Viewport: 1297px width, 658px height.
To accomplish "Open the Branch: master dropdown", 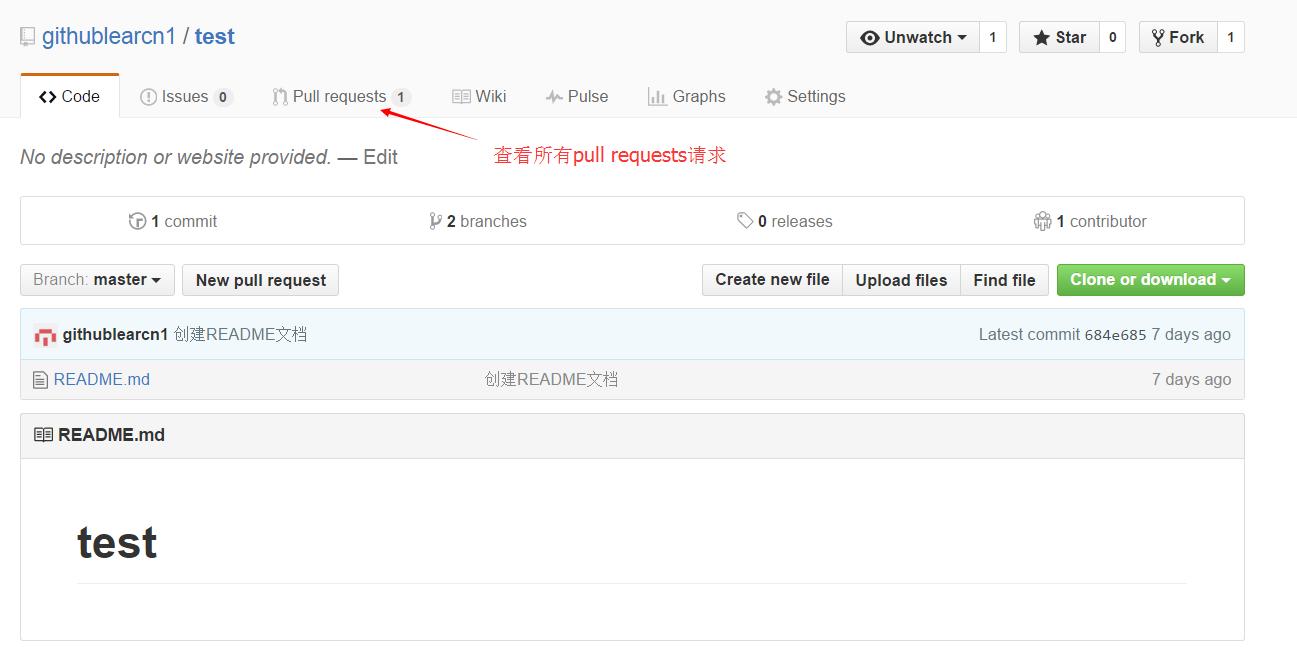I will click(x=96, y=280).
